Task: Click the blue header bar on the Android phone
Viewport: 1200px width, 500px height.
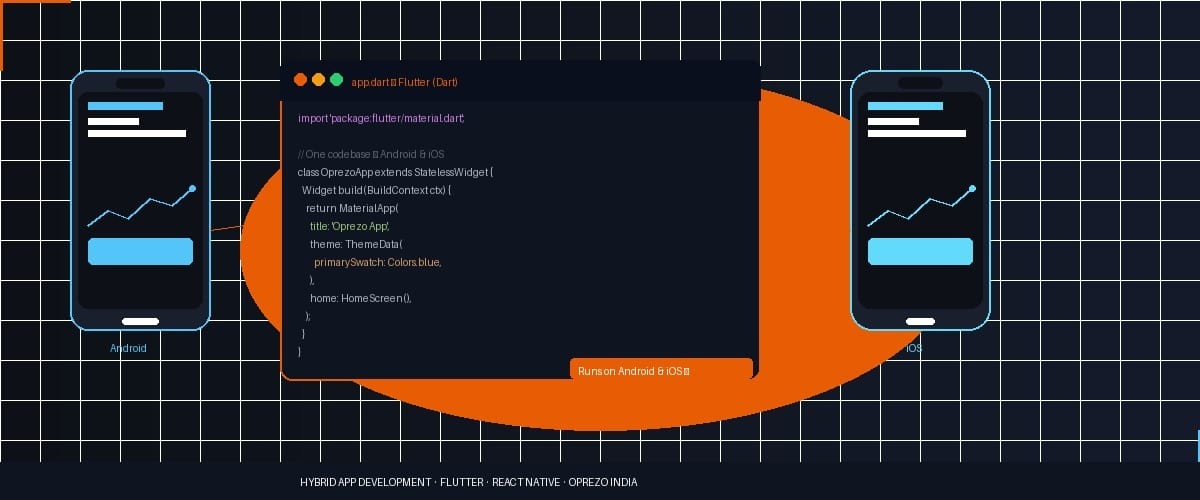Action: pyautogui.click(x=125, y=106)
